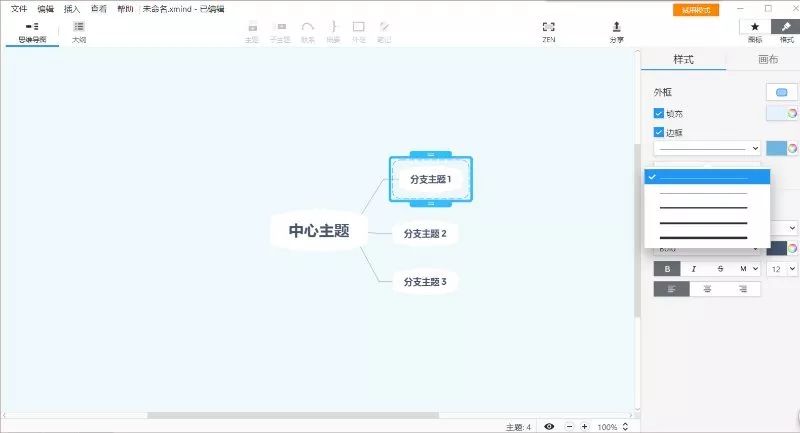The height and width of the screenshot is (433, 800).
Task: Open the View (查看) menu
Action: click(98, 9)
